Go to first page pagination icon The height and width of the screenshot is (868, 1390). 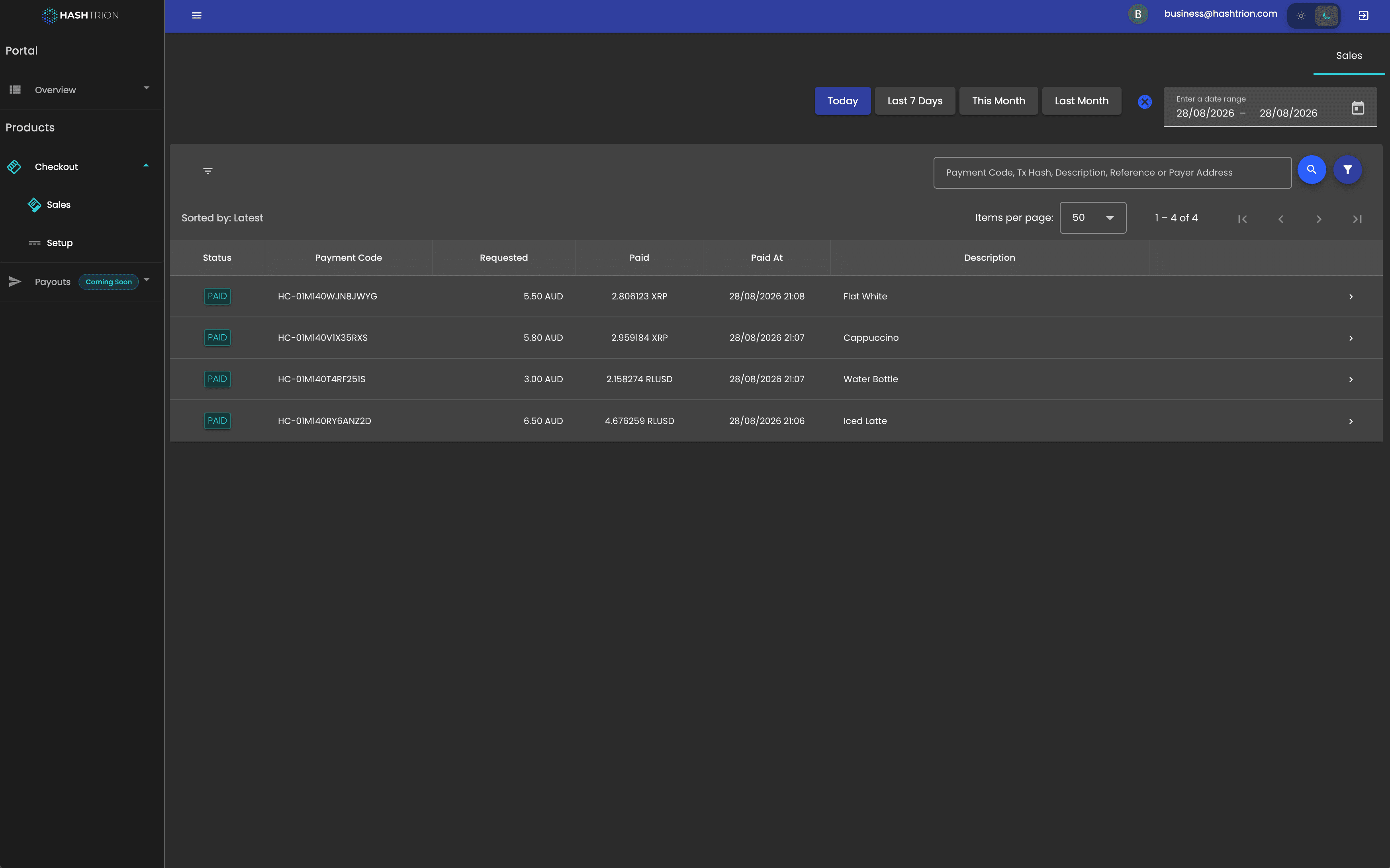point(1243,219)
